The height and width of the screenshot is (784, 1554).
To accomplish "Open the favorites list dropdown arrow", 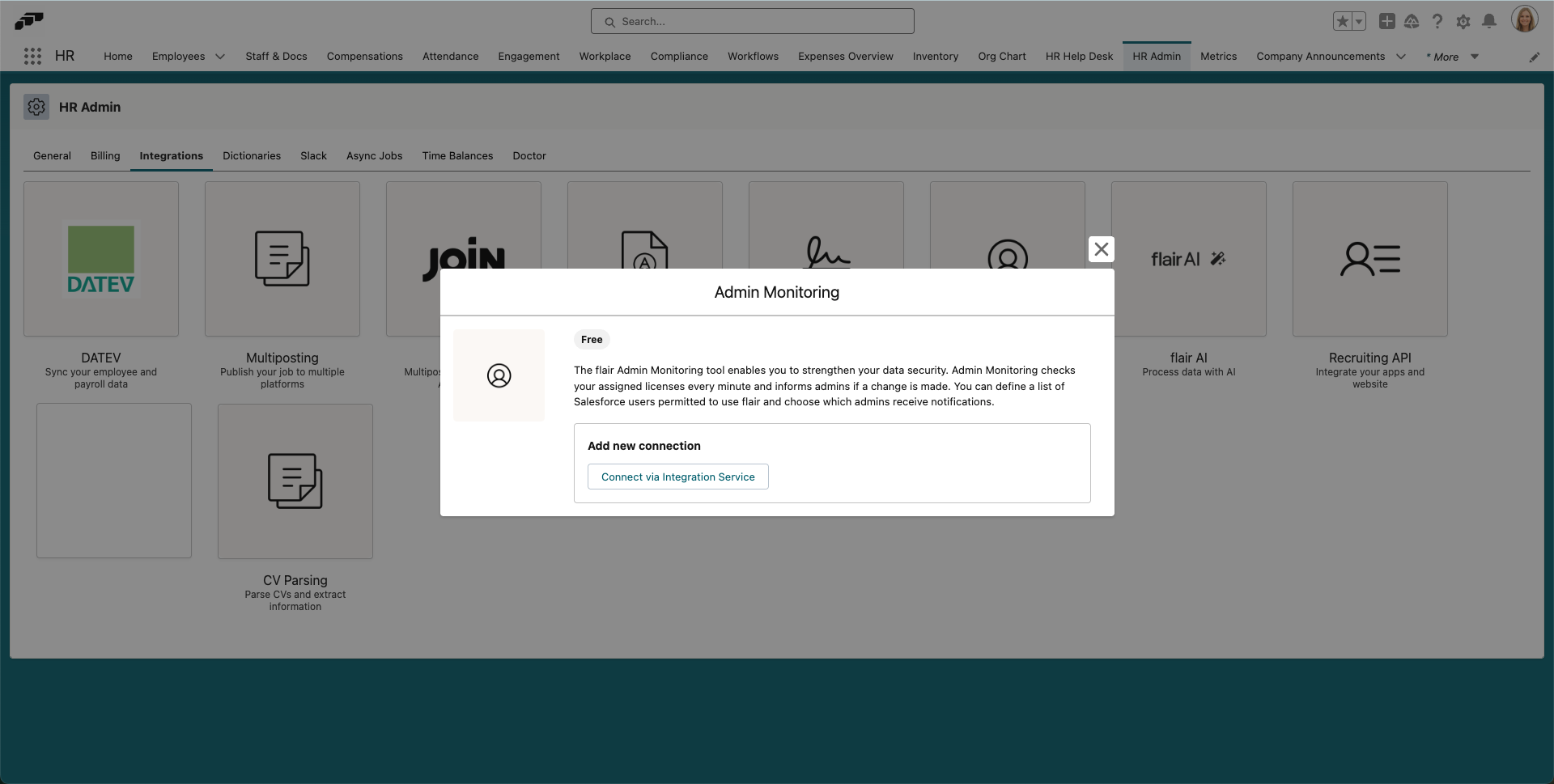I will (1359, 22).
